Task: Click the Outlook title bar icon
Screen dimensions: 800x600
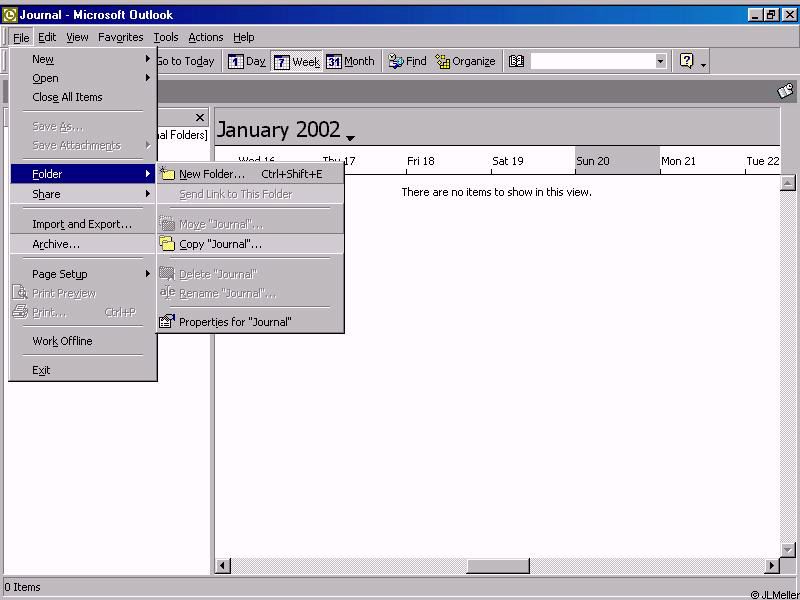Action: pyautogui.click(x=10, y=15)
